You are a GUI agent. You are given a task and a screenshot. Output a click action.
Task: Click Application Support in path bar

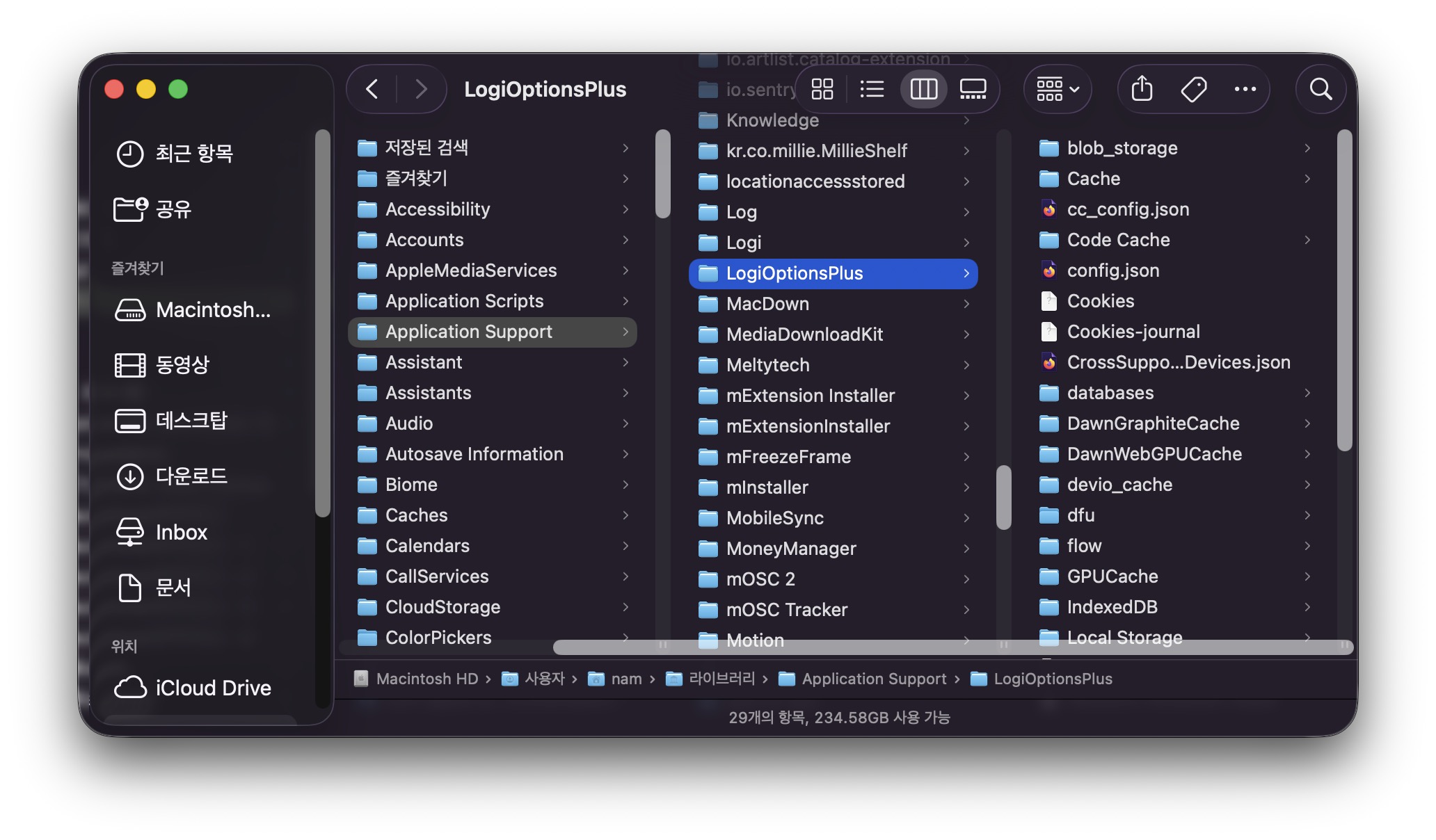point(873,679)
